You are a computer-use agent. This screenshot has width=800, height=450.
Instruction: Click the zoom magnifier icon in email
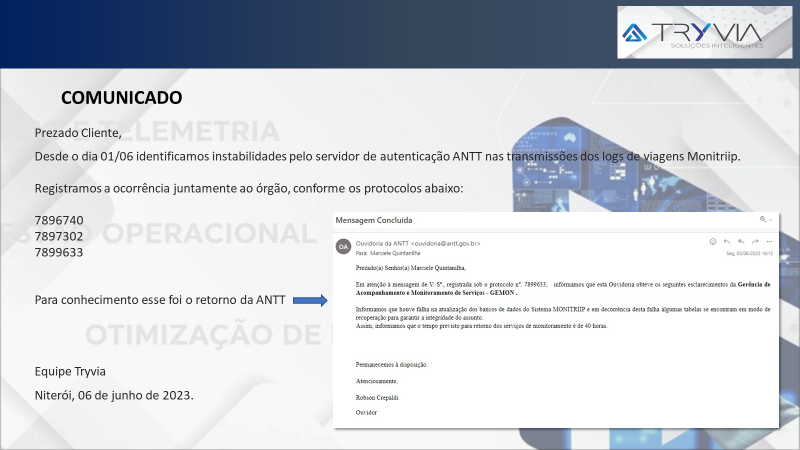click(x=762, y=219)
